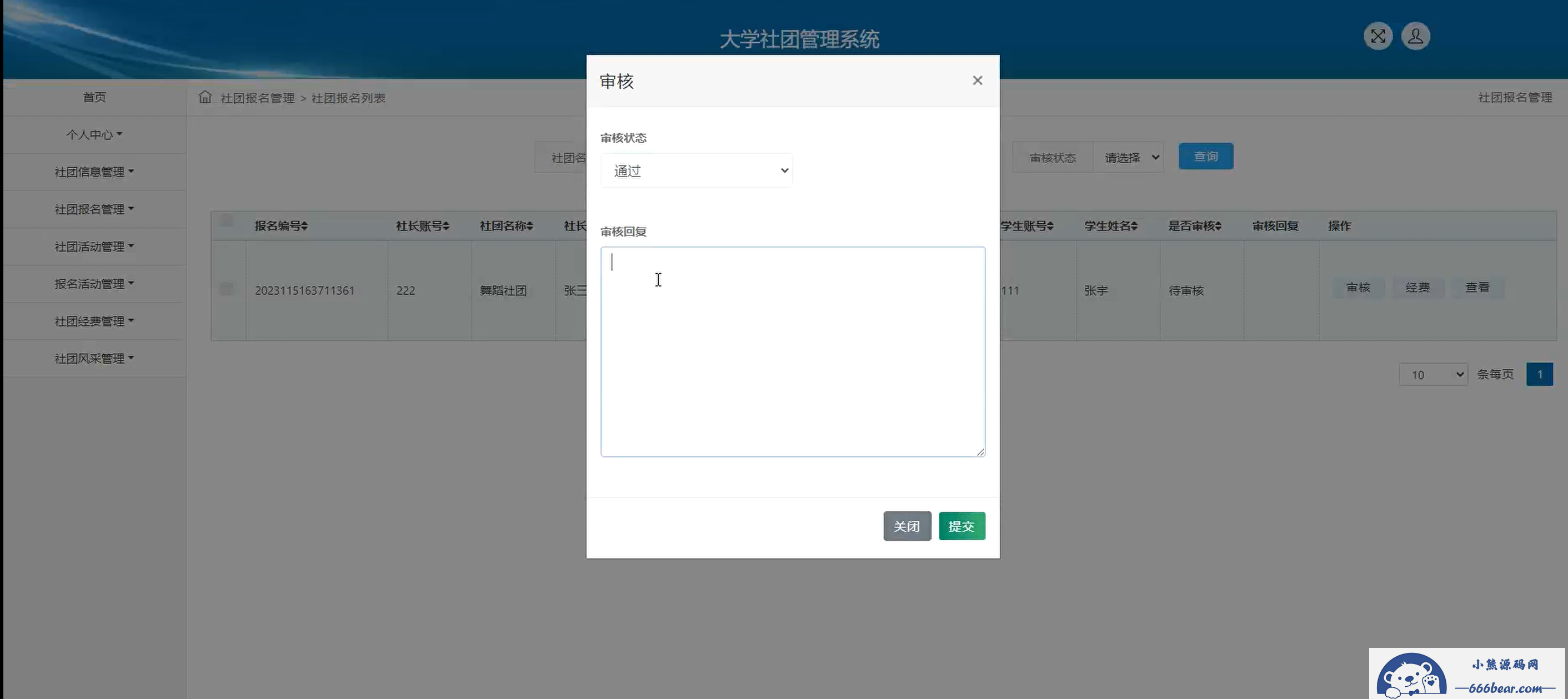Submit the review with 提交 button

(961, 526)
